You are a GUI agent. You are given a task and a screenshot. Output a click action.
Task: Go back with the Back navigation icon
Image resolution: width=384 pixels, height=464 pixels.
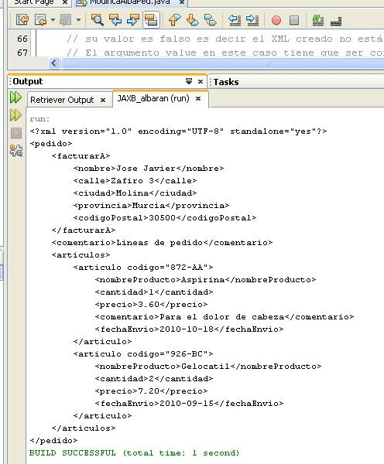coord(41,20)
